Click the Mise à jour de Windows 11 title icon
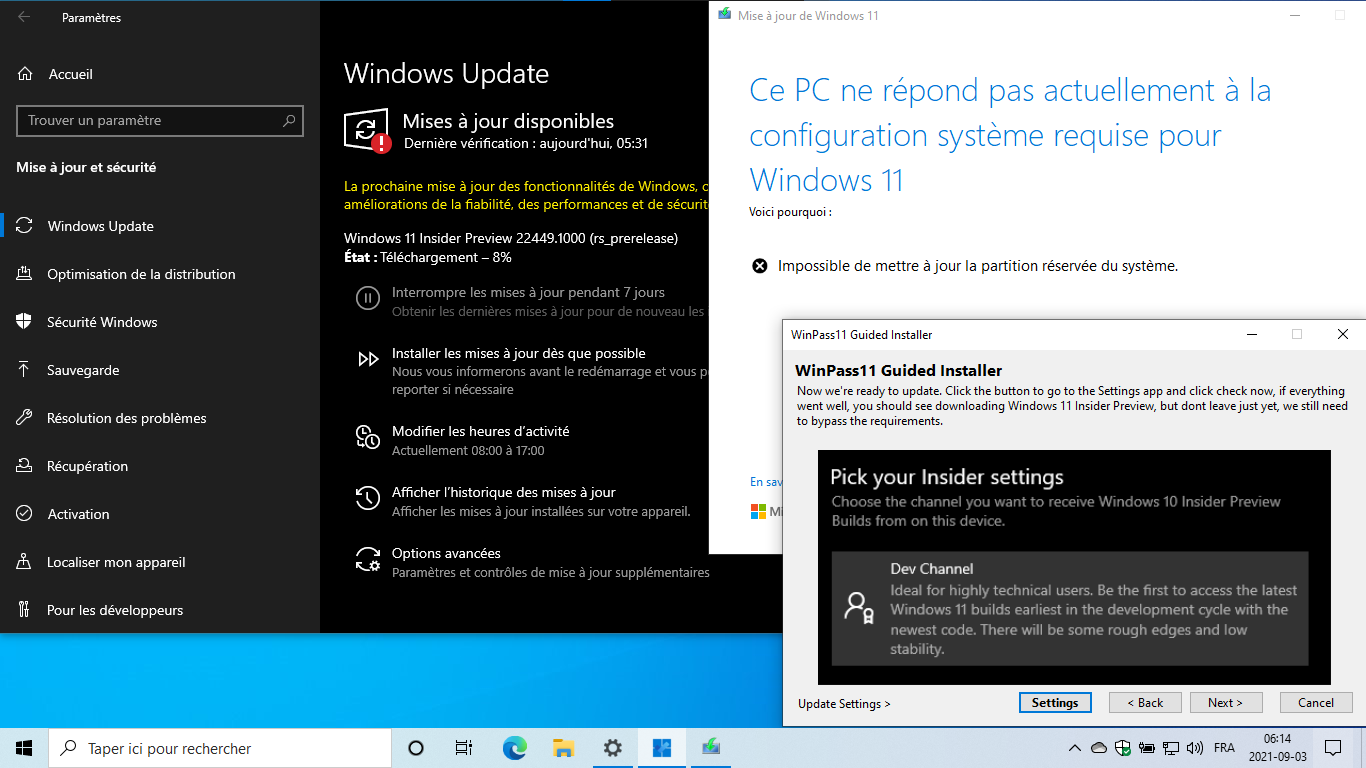The height and width of the screenshot is (768, 1366). [725, 15]
